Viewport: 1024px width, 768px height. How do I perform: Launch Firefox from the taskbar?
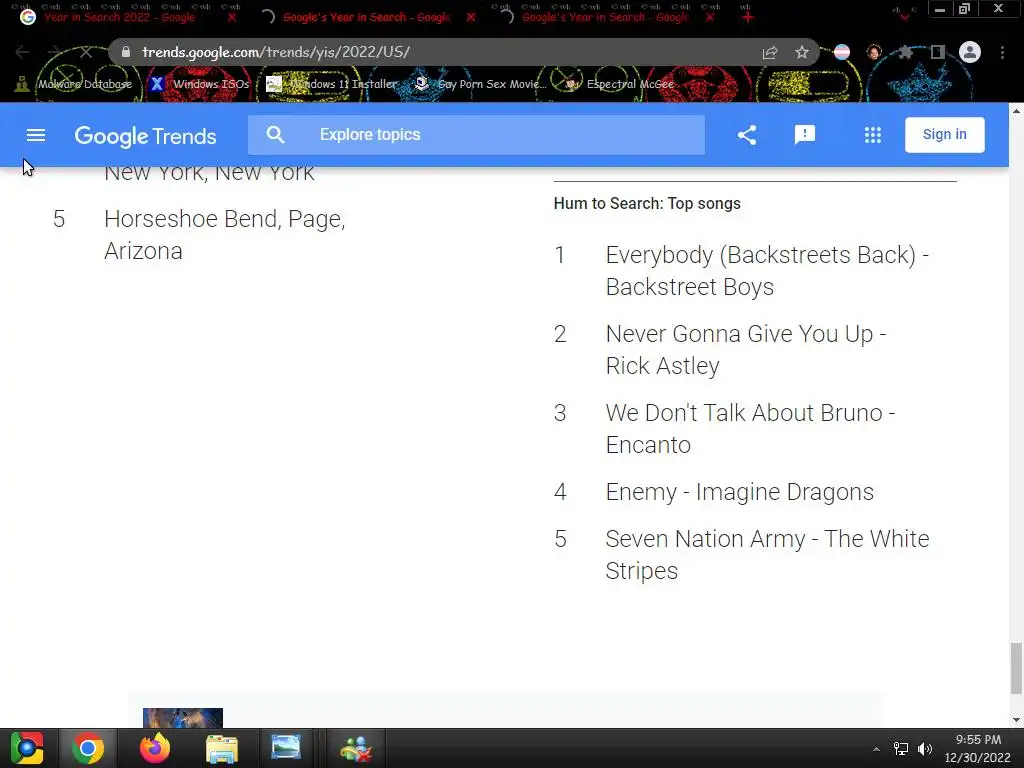click(155, 748)
